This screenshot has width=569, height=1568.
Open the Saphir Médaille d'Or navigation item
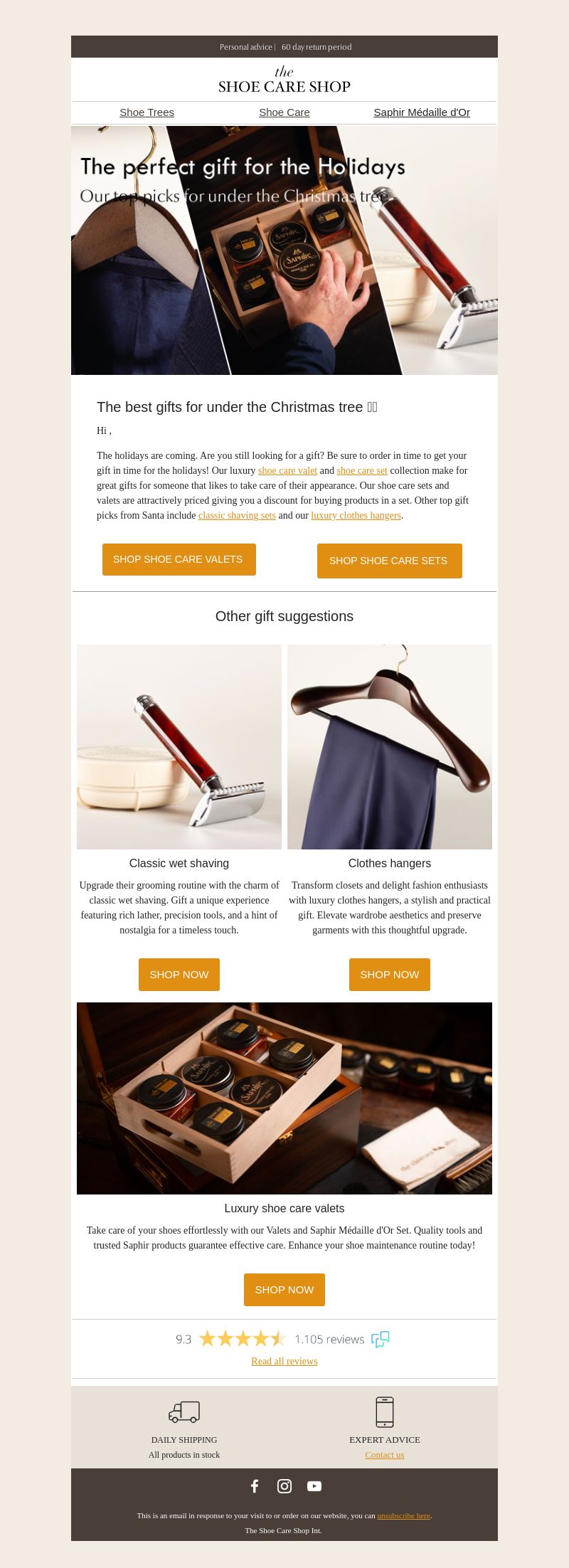pyautogui.click(x=422, y=112)
